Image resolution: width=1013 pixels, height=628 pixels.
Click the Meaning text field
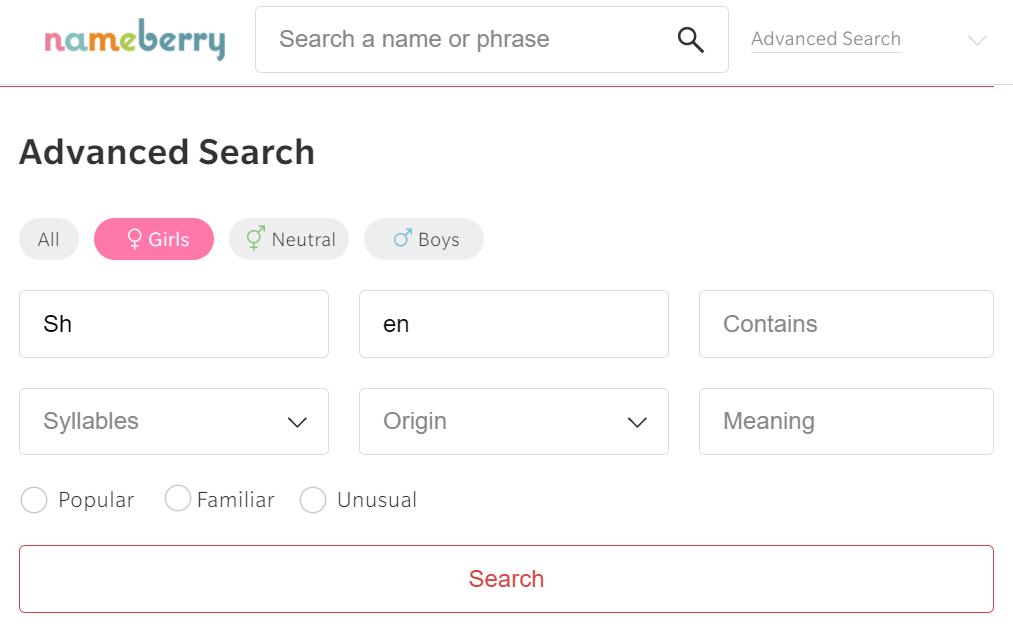click(x=846, y=421)
